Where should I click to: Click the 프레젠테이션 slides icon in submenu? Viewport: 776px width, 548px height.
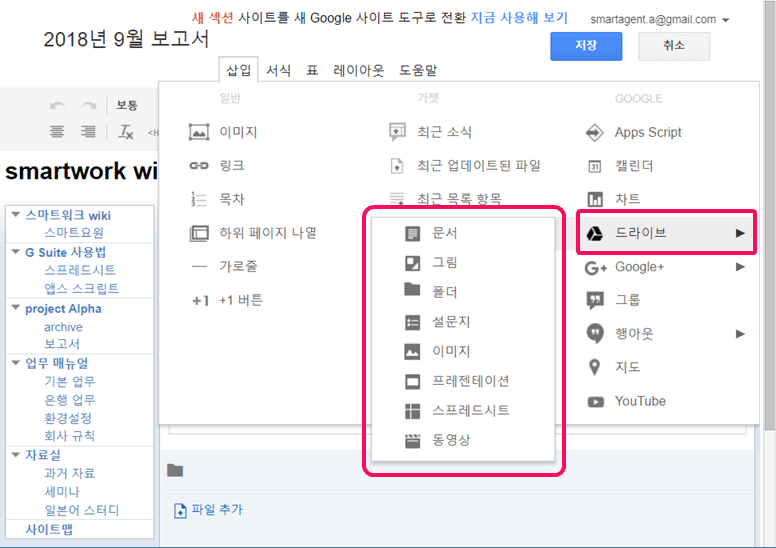click(412, 382)
